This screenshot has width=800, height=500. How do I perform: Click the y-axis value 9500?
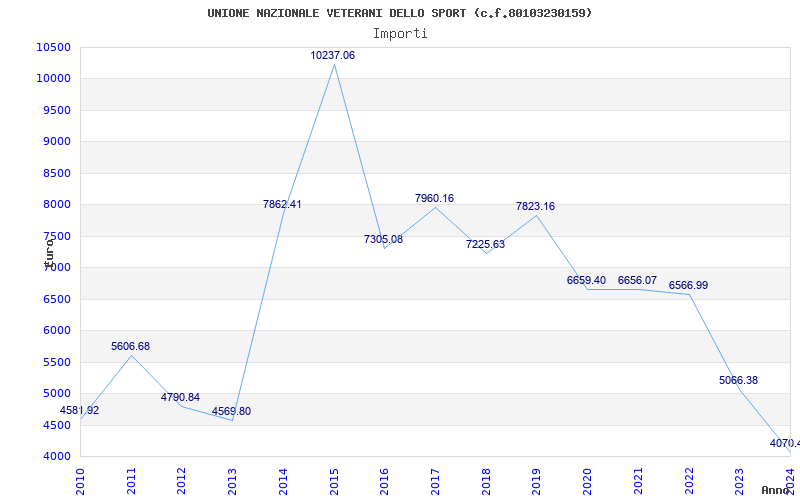[x=56, y=110]
